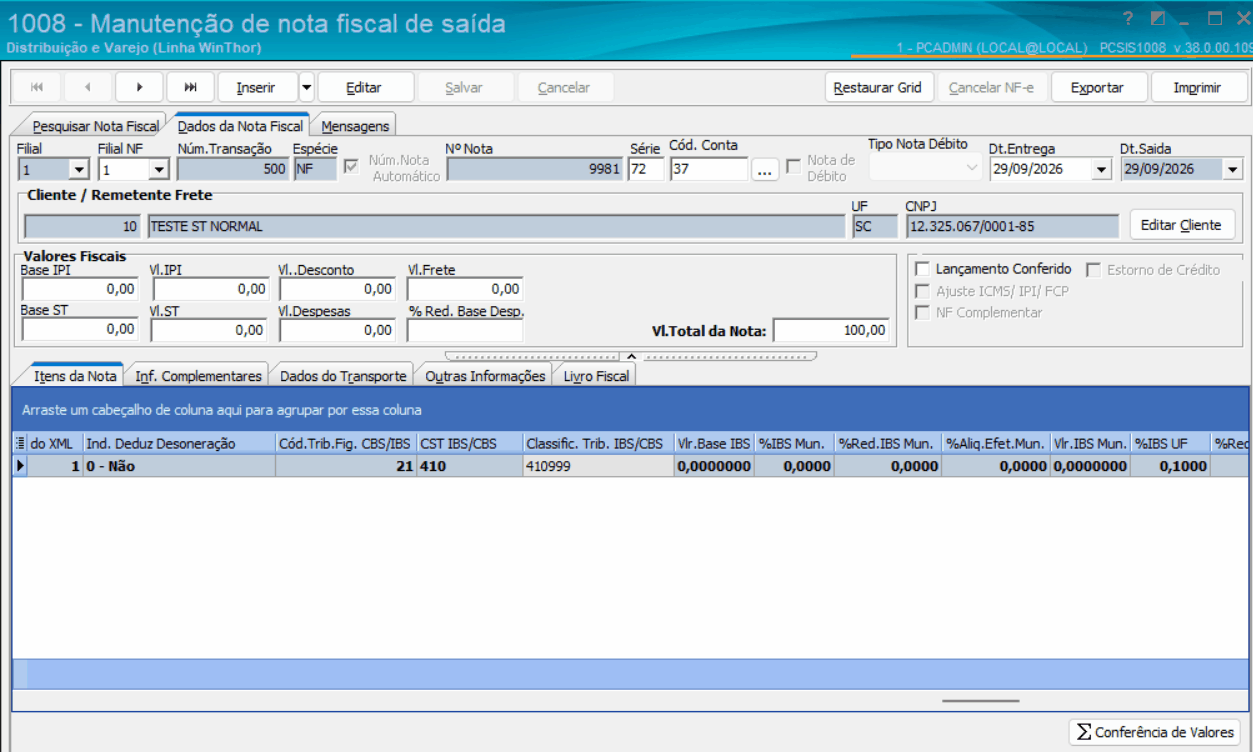Sort by Ind. Deduz Desoneração column header

179,443
